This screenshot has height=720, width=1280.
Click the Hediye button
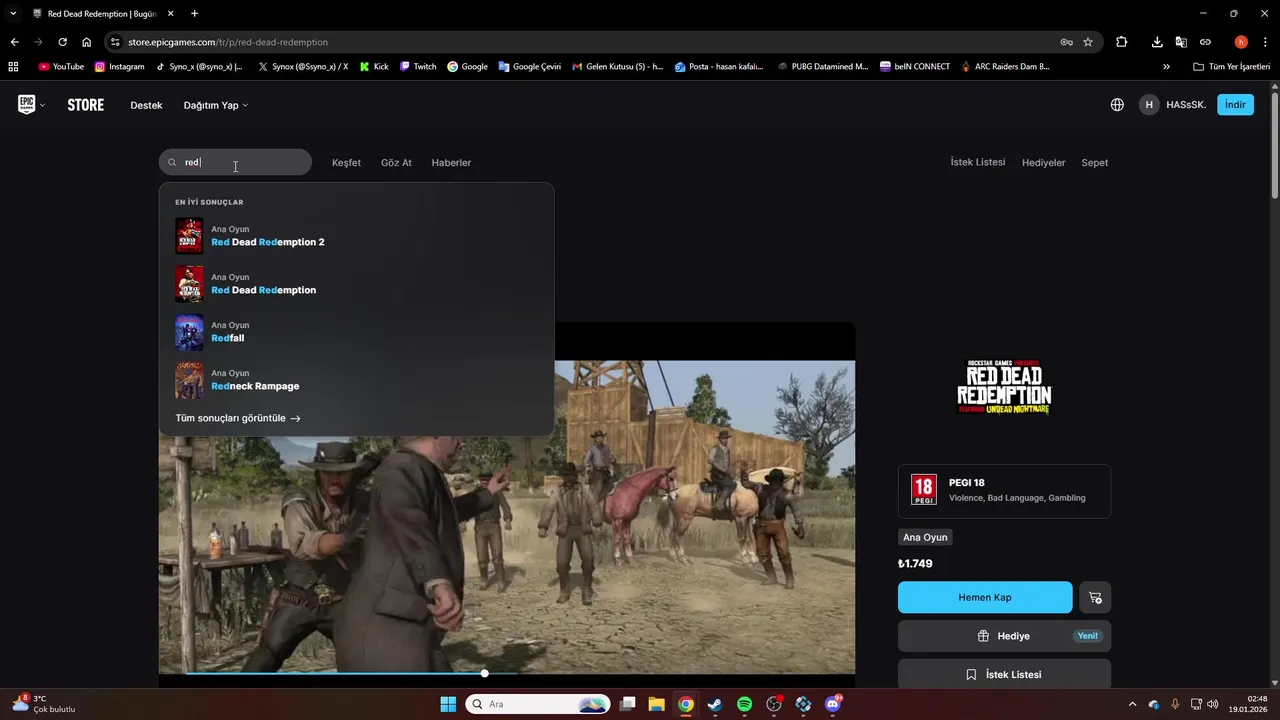1004,636
